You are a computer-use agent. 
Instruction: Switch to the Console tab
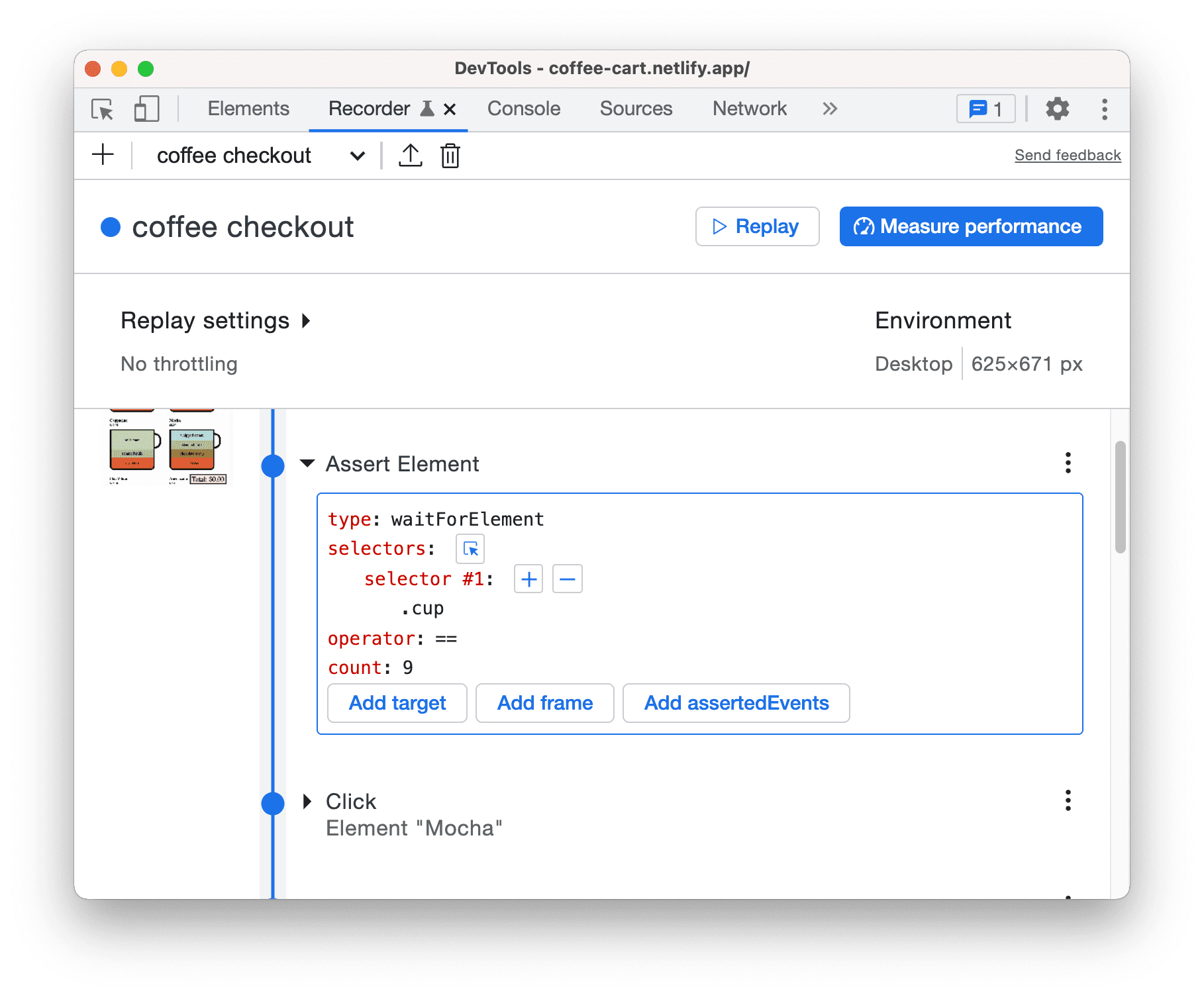(523, 109)
